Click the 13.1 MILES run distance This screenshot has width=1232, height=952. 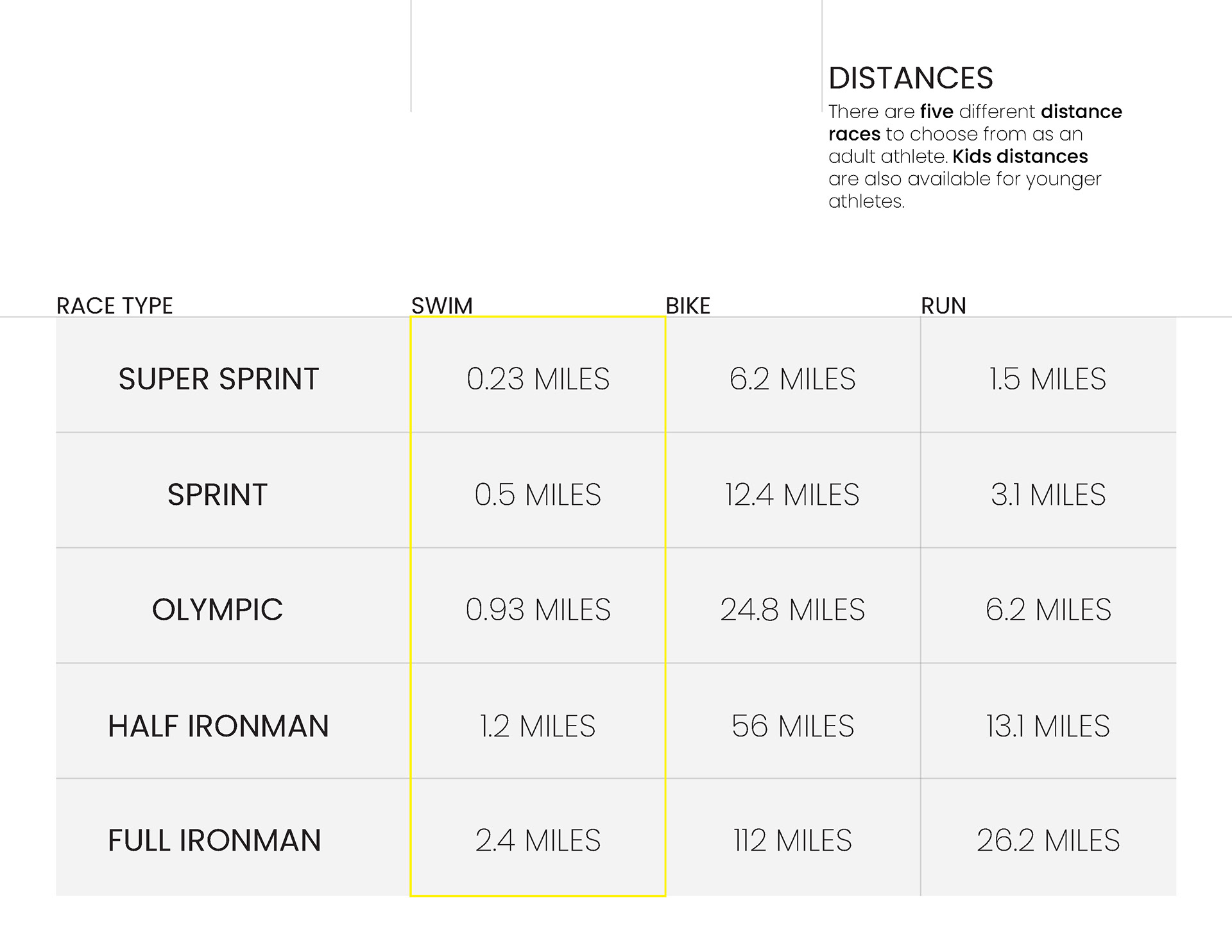click(1048, 726)
